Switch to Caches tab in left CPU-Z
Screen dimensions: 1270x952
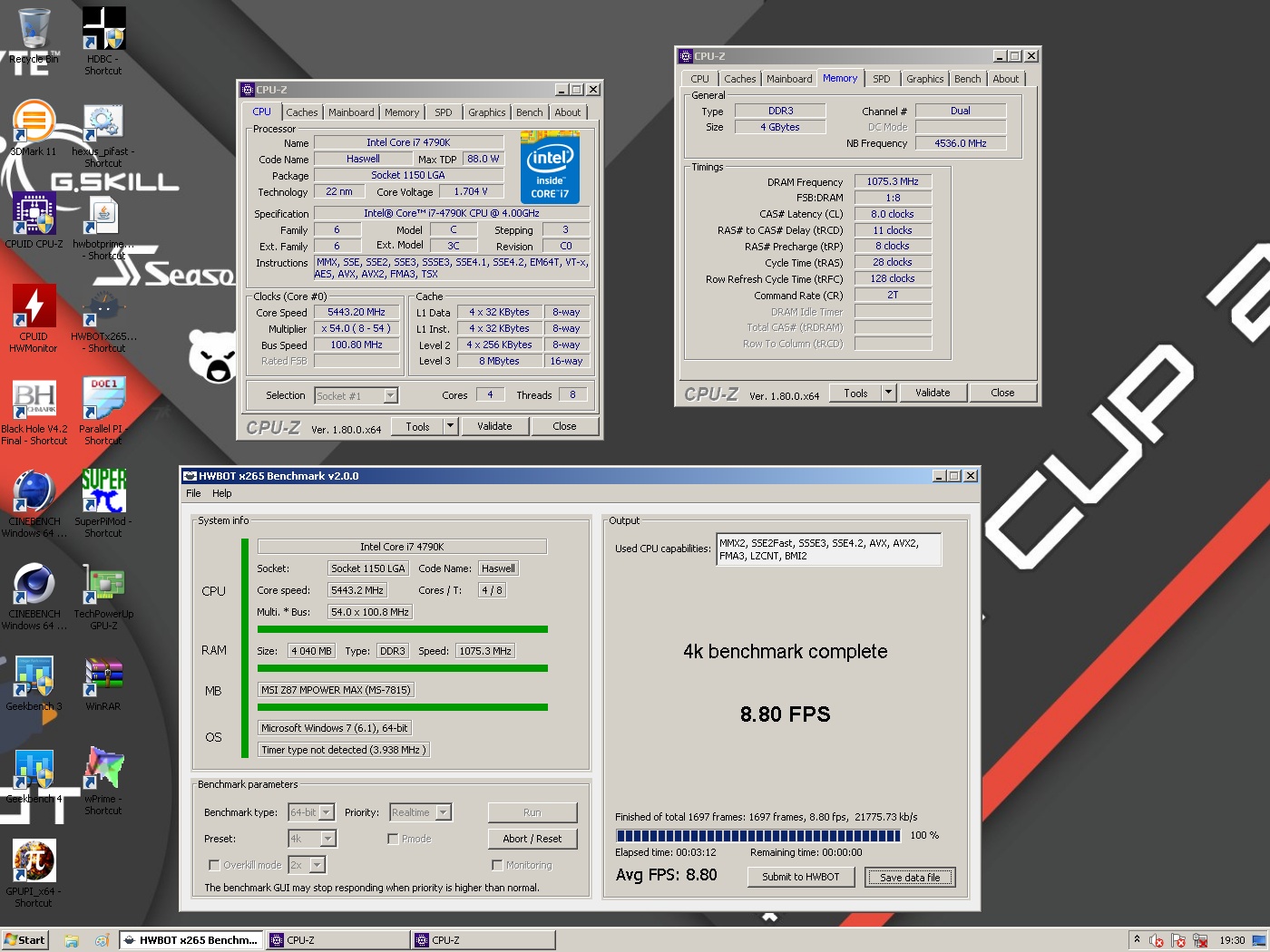(302, 112)
